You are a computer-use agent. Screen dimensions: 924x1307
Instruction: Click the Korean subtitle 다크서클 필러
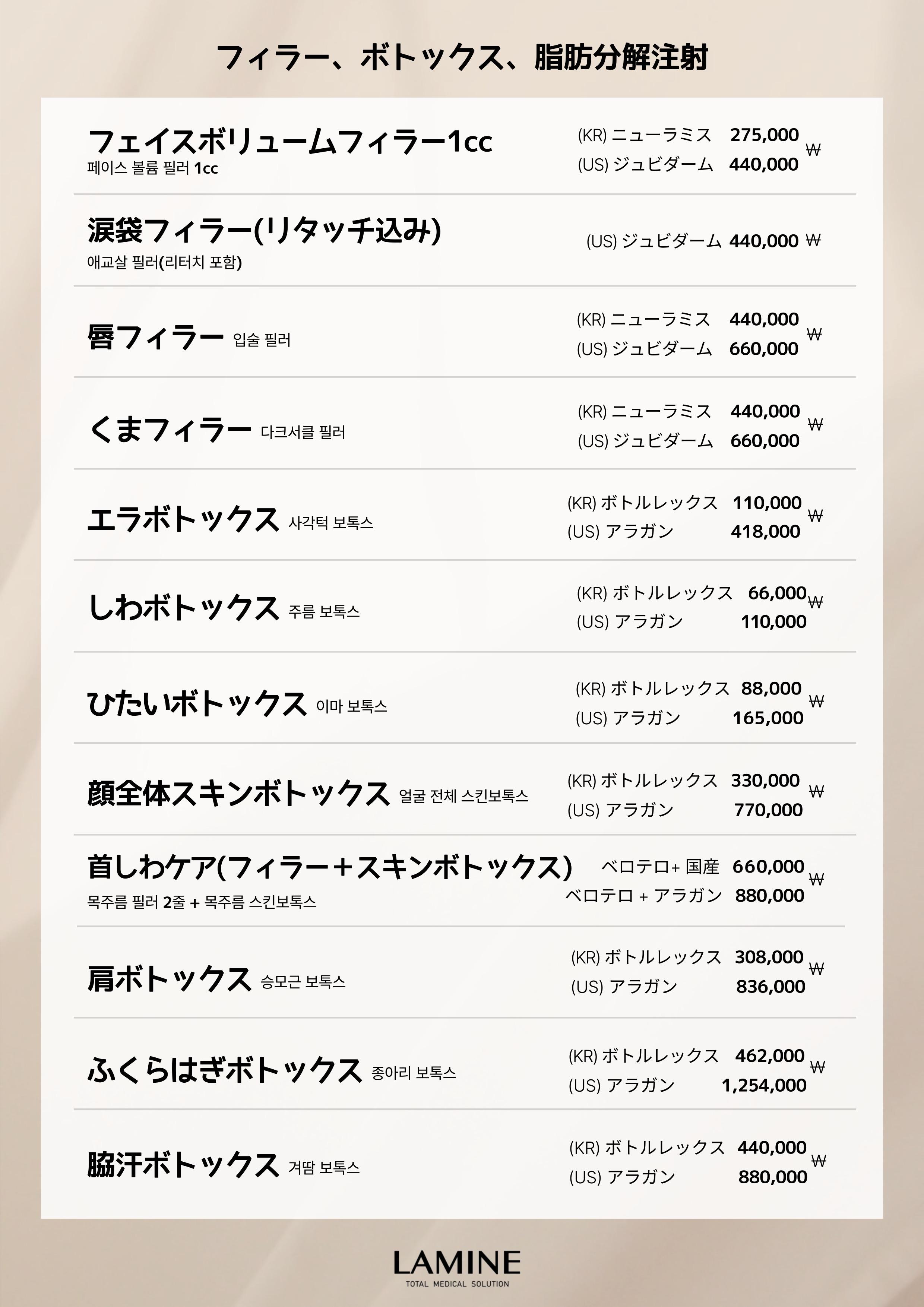(x=303, y=433)
